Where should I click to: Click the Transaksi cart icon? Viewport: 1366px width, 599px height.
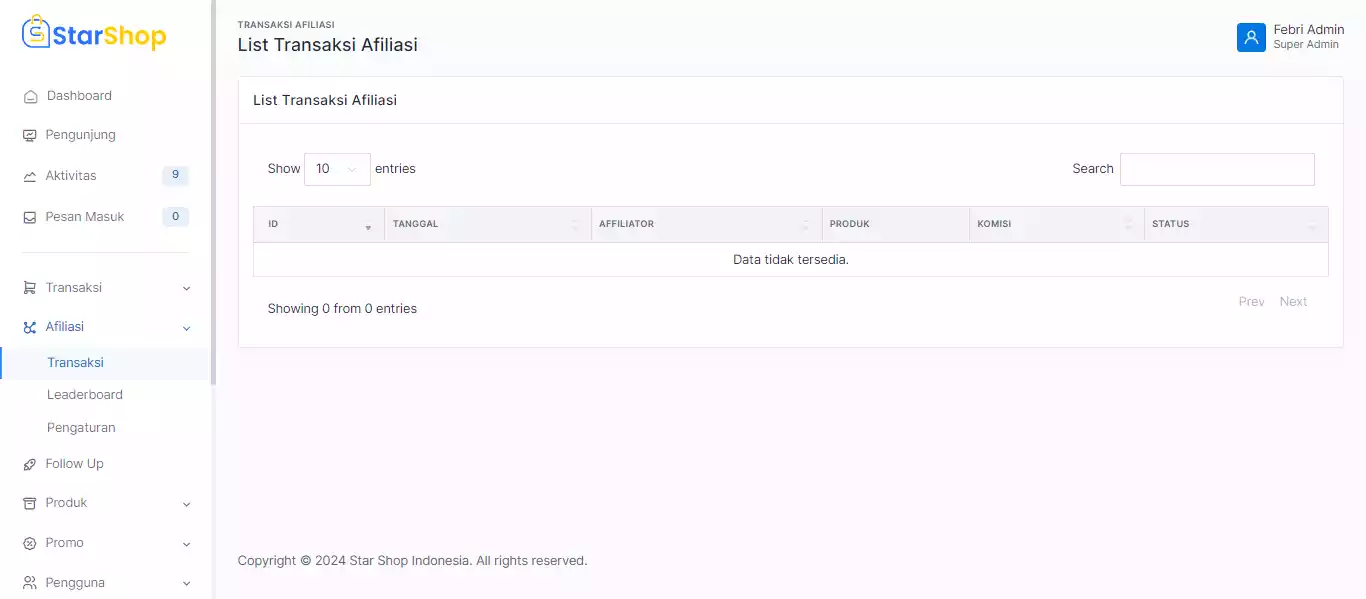click(x=30, y=289)
